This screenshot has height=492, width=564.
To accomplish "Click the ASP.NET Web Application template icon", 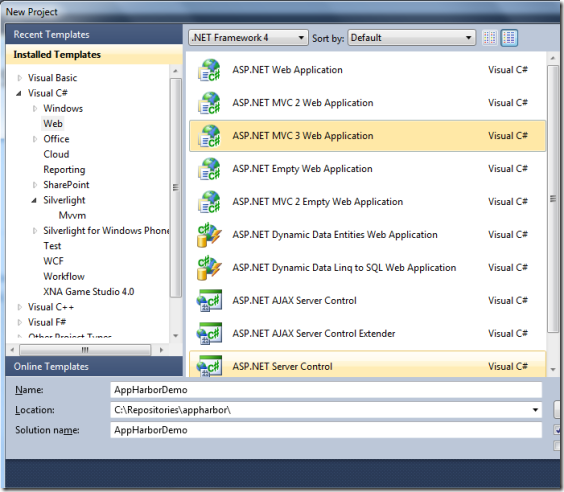I will point(209,70).
